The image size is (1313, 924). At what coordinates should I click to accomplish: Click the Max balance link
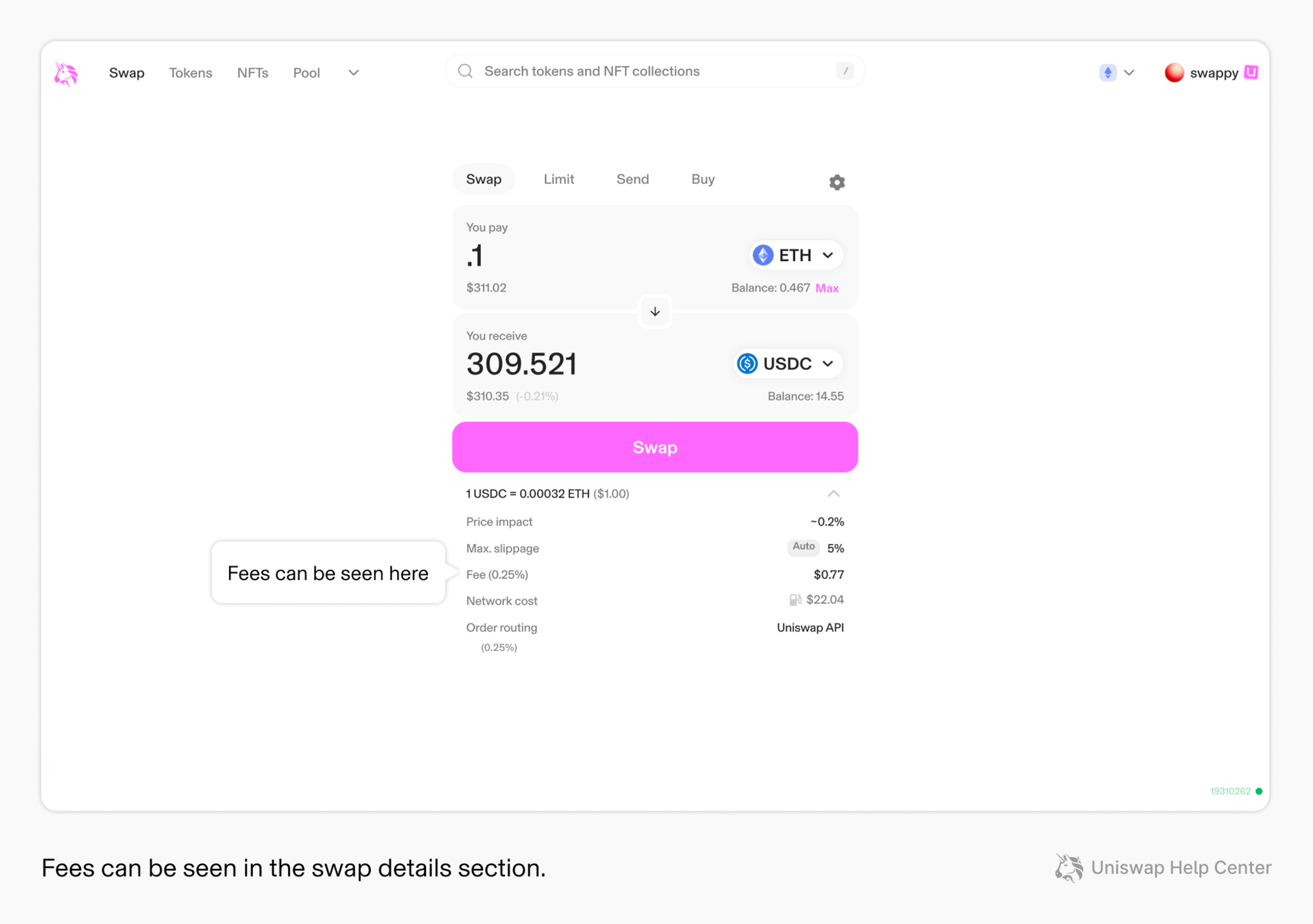(x=827, y=288)
